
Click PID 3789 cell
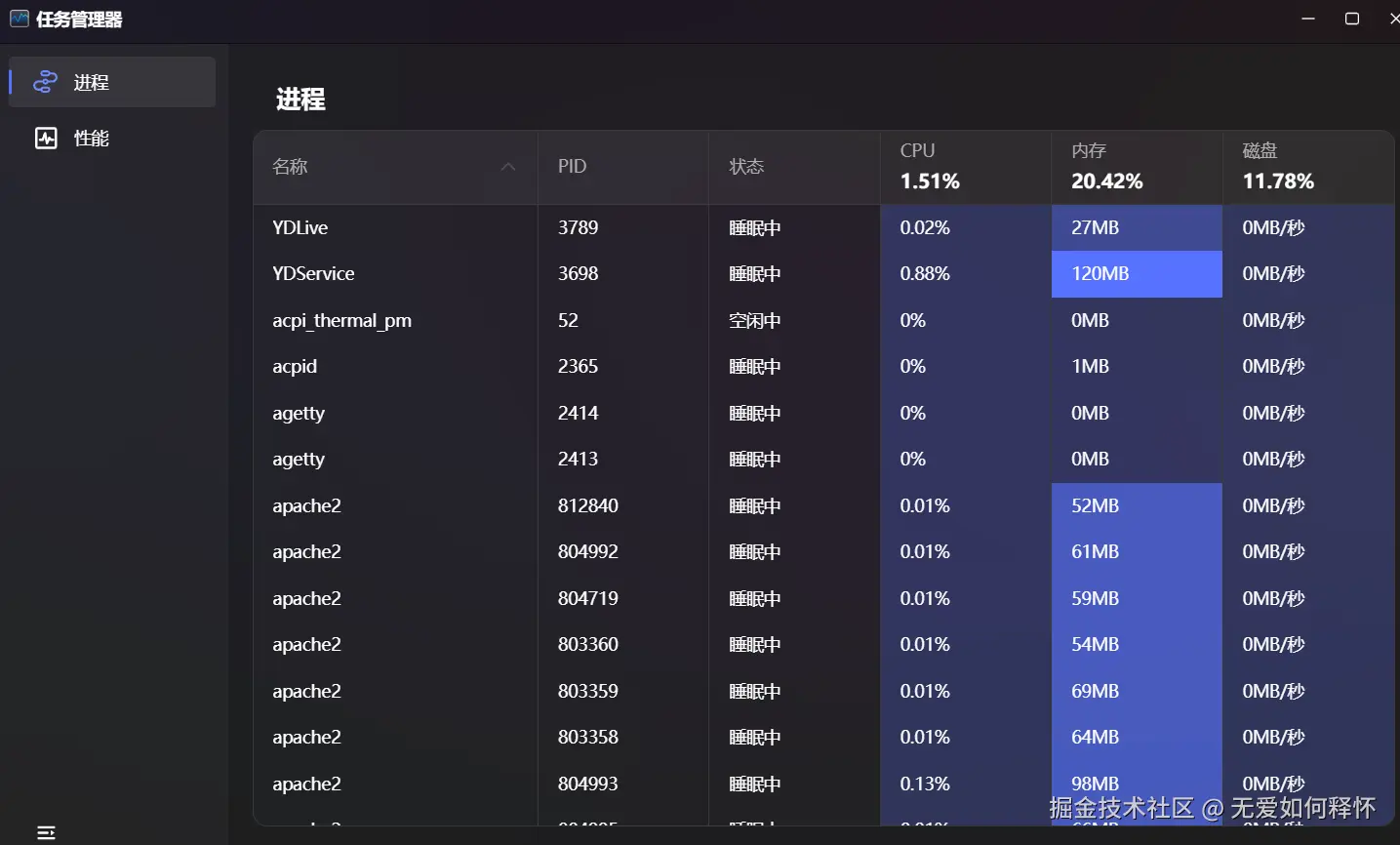click(x=623, y=227)
